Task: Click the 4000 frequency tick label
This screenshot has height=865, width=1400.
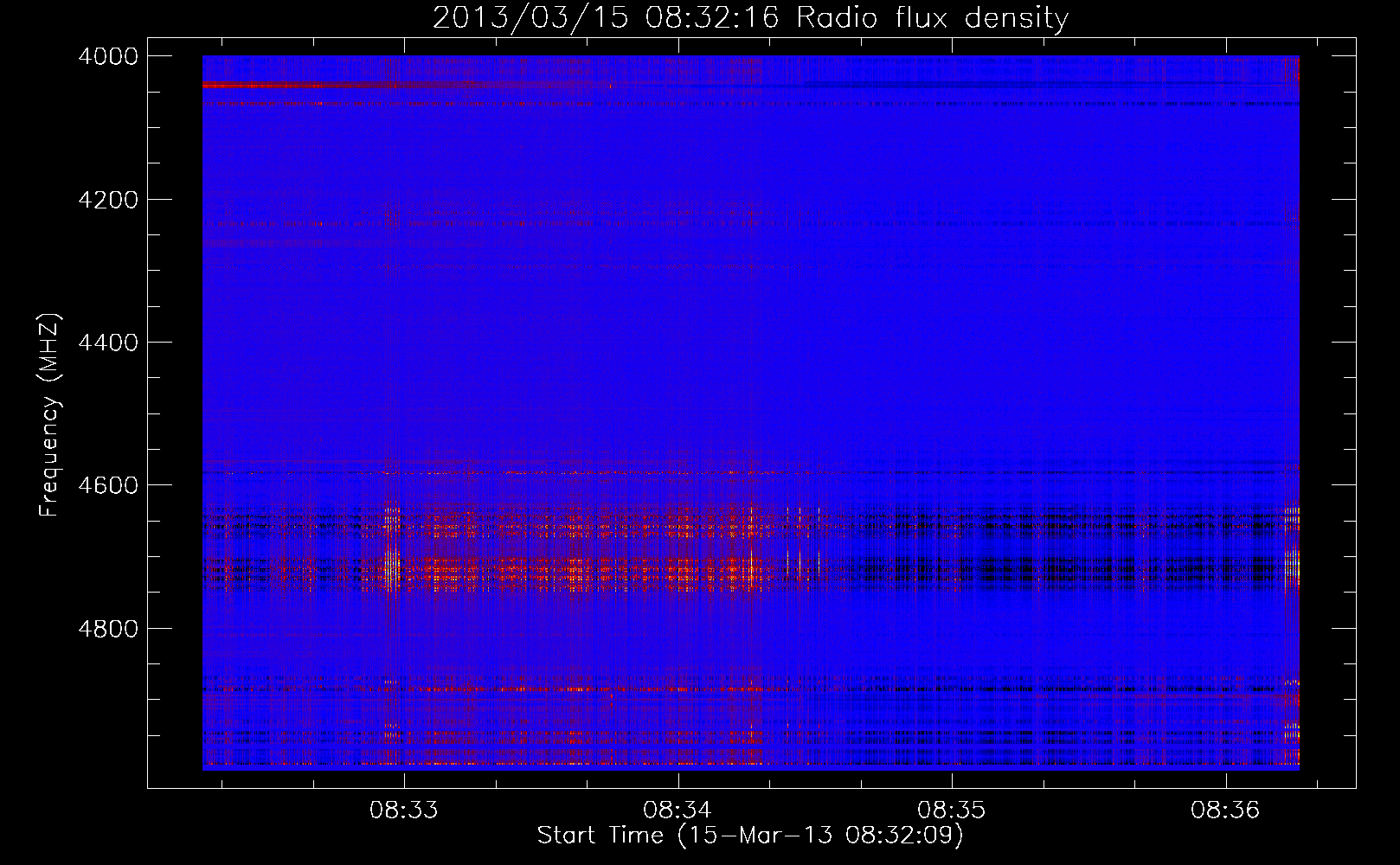Action: [x=107, y=56]
